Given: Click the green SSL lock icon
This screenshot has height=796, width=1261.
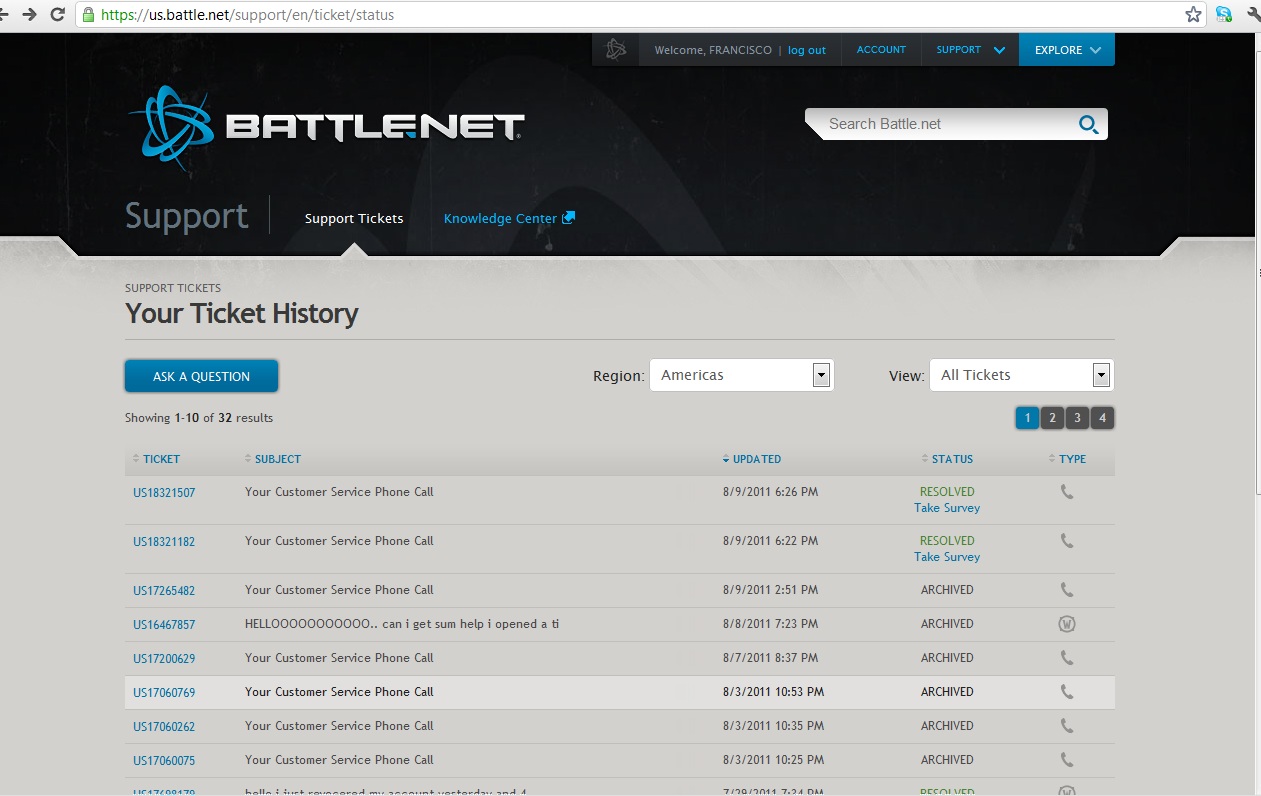Looking at the screenshot, I should (88, 15).
